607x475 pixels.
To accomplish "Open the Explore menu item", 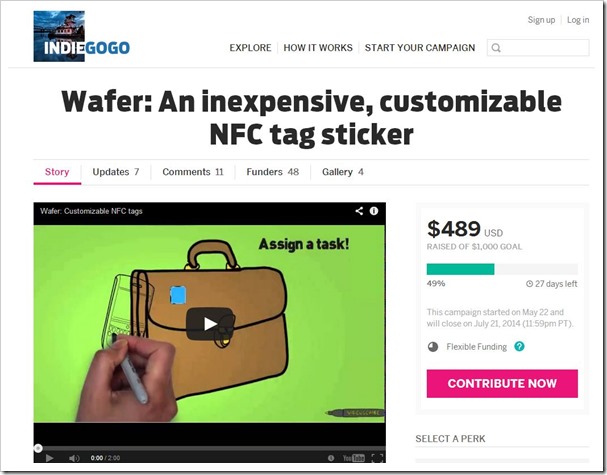I will point(250,48).
